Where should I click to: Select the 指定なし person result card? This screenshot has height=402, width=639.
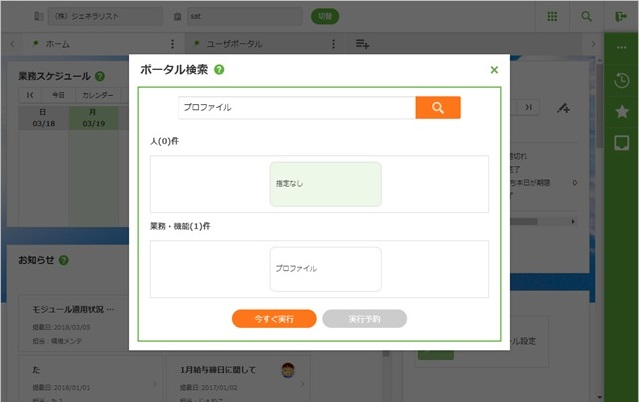(x=325, y=184)
